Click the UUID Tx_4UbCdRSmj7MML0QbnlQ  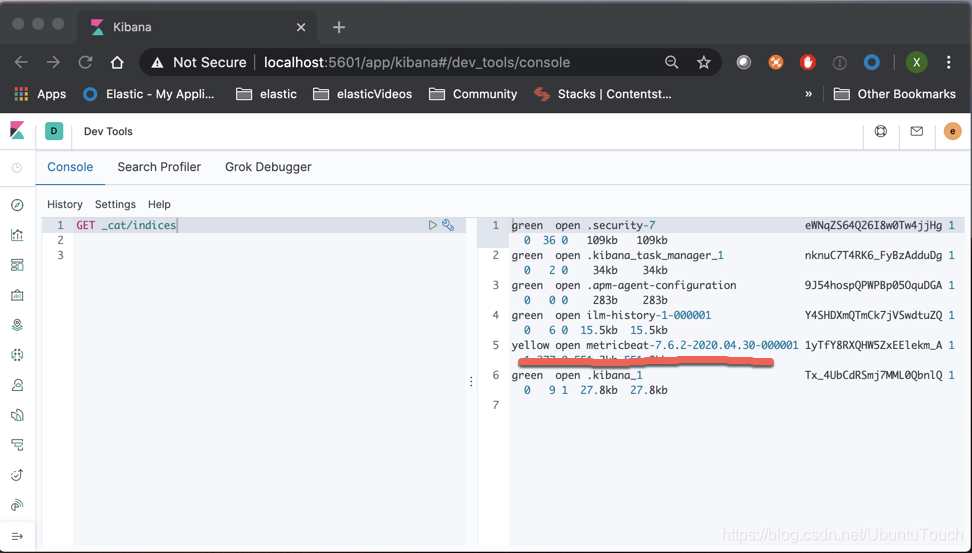click(873, 375)
